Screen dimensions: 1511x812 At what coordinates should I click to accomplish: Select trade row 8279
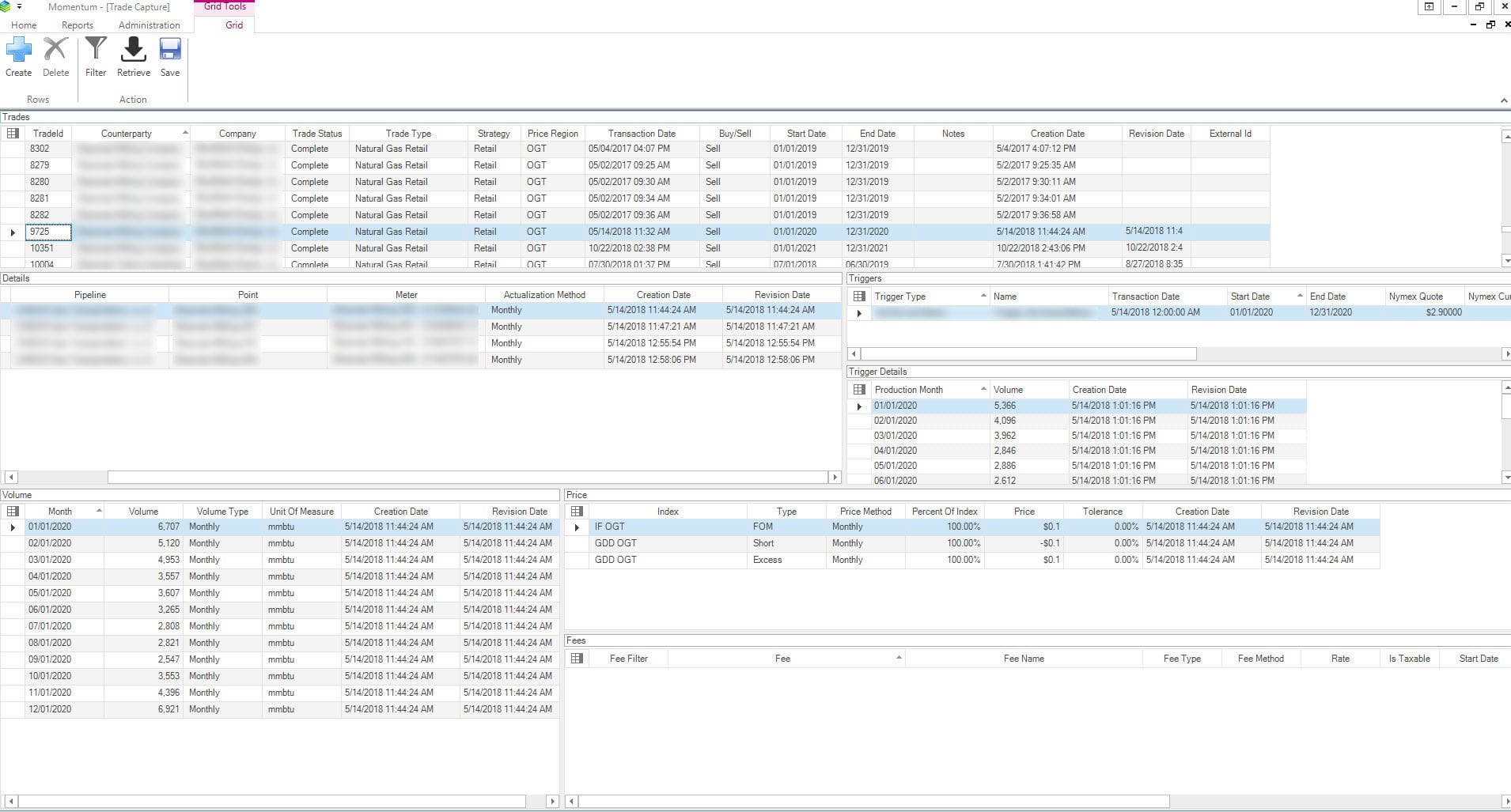pyautogui.click(x=635, y=165)
